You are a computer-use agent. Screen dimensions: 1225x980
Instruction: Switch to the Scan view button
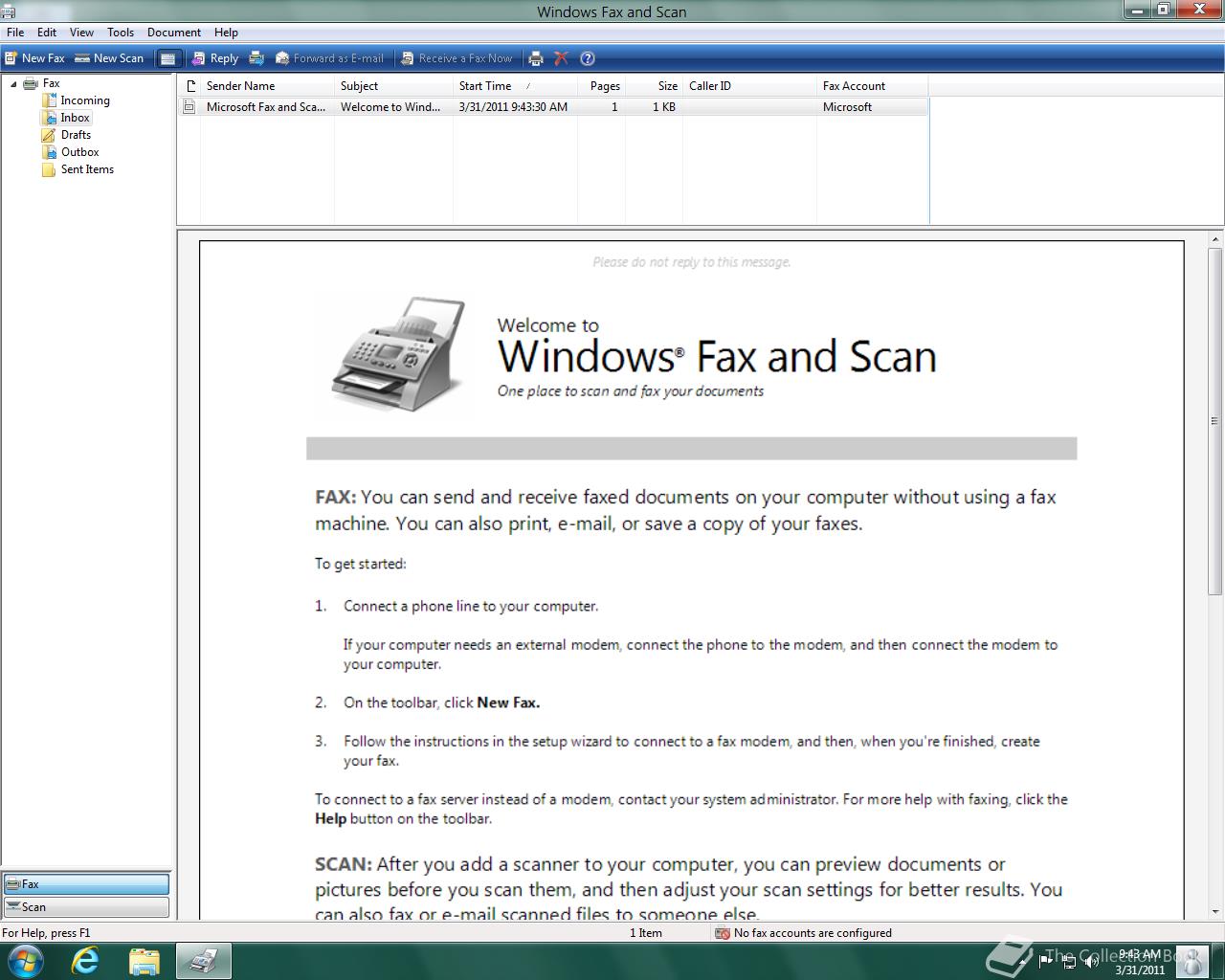coord(86,907)
